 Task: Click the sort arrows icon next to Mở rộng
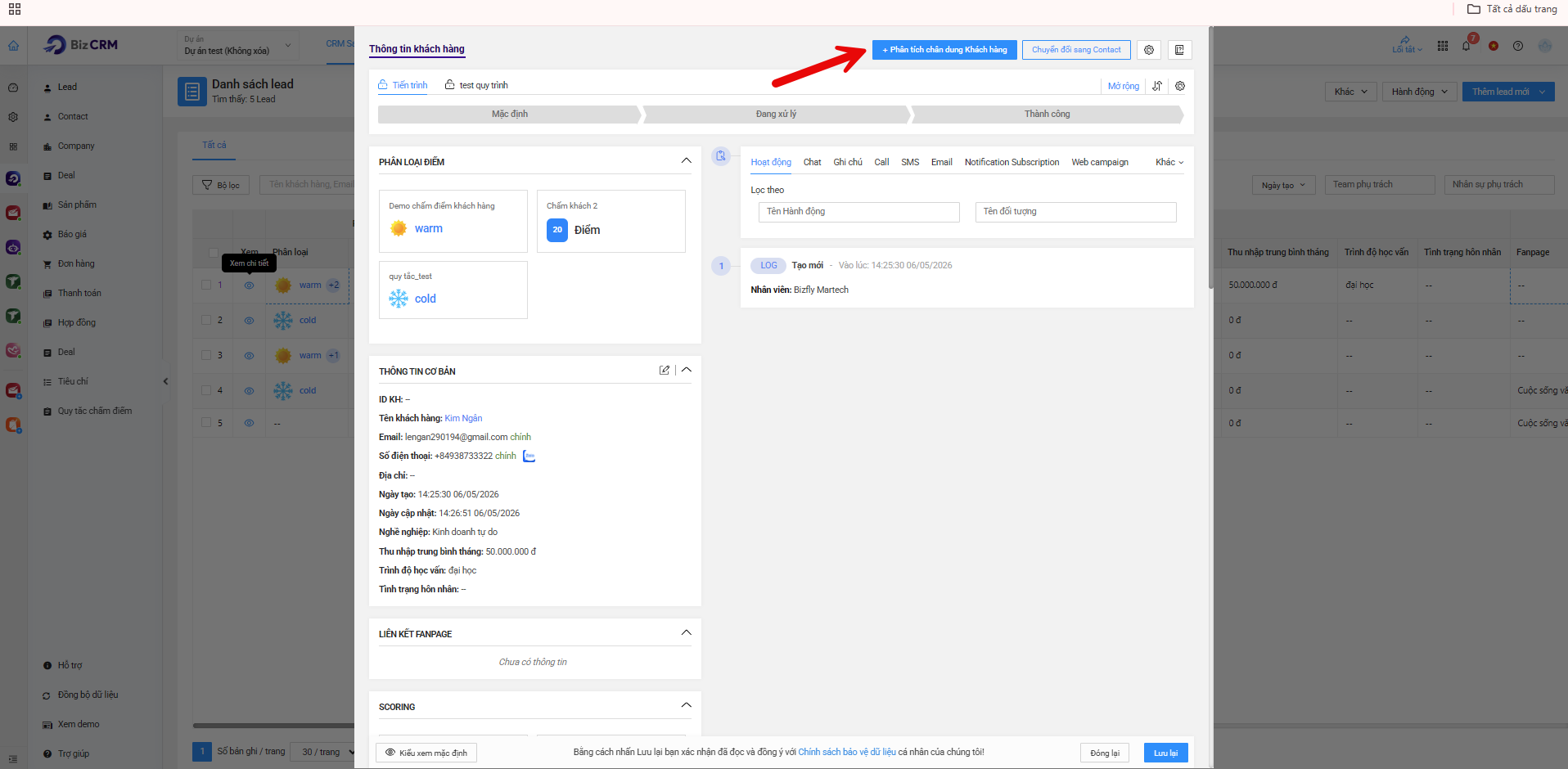point(1157,86)
